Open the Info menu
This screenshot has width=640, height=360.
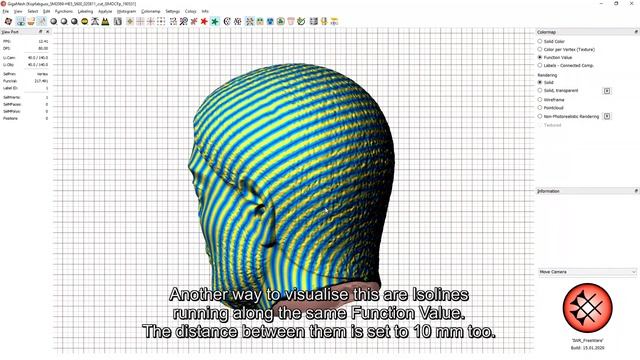(x=205, y=11)
